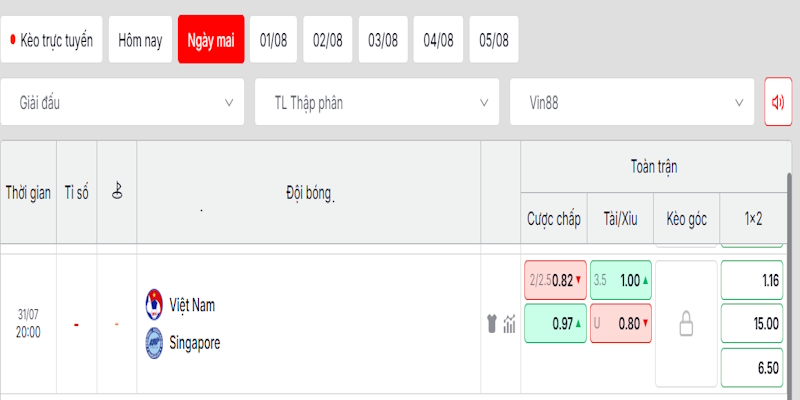Open the bar chart statistics icon
The image size is (800, 400).
tap(509, 323)
